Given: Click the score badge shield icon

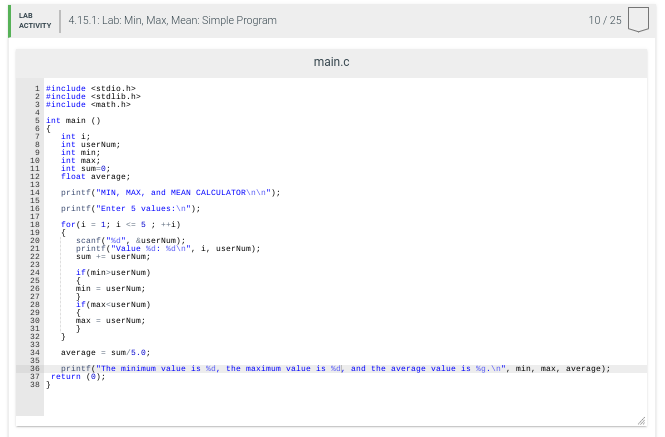Looking at the screenshot, I should click(638, 19).
